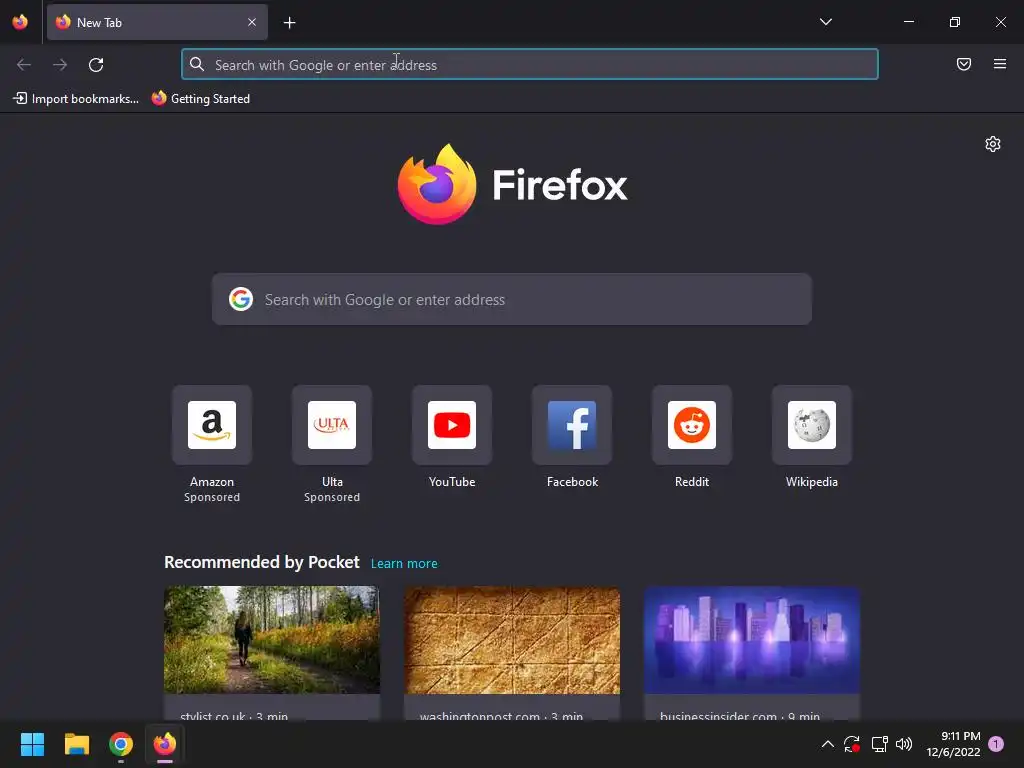Open the Windows Start menu
1024x768 pixels.
[x=32, y=744]
